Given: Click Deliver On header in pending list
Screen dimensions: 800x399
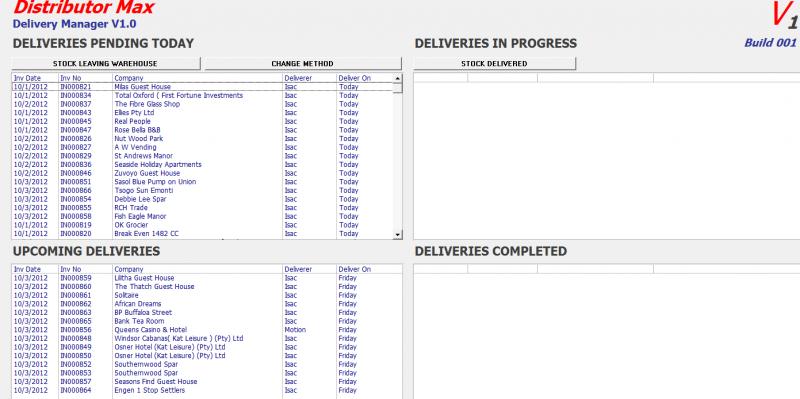Looking at the screenshot, I should [x=365, y=78].
